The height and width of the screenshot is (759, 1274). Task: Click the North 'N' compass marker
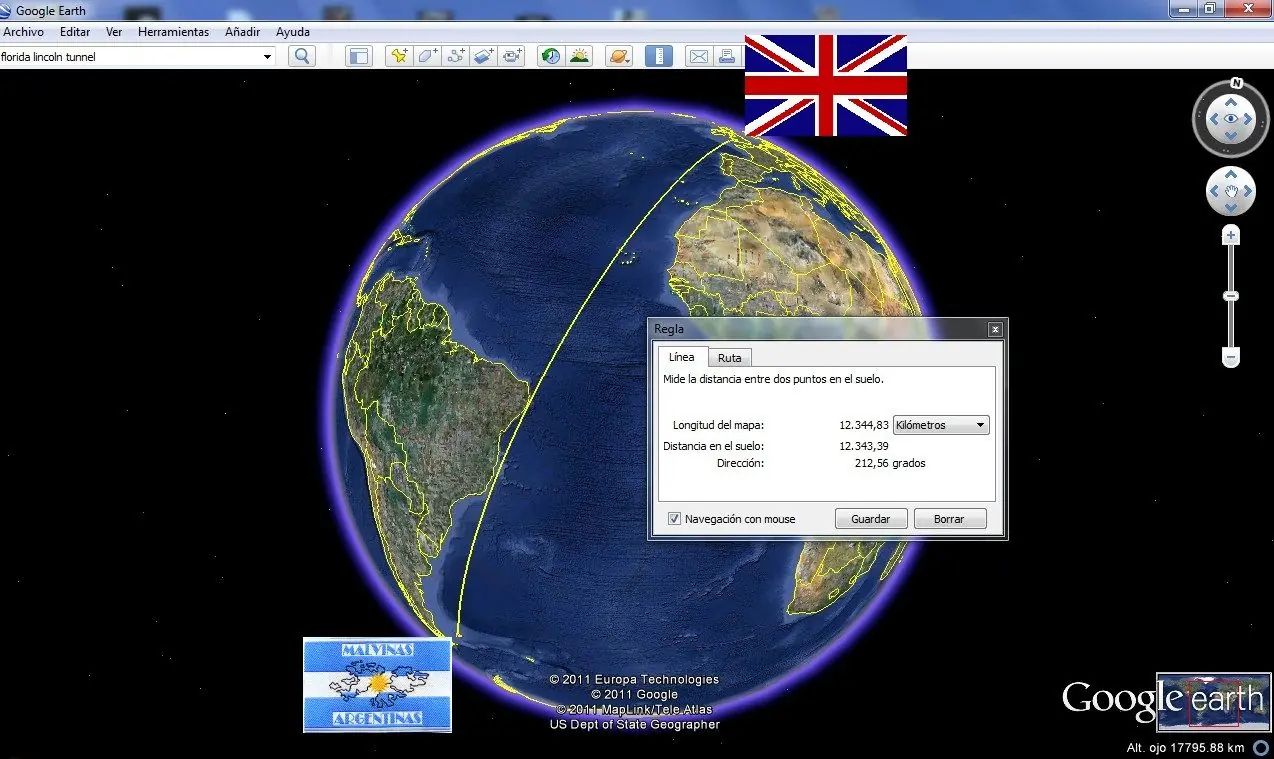1237,84
